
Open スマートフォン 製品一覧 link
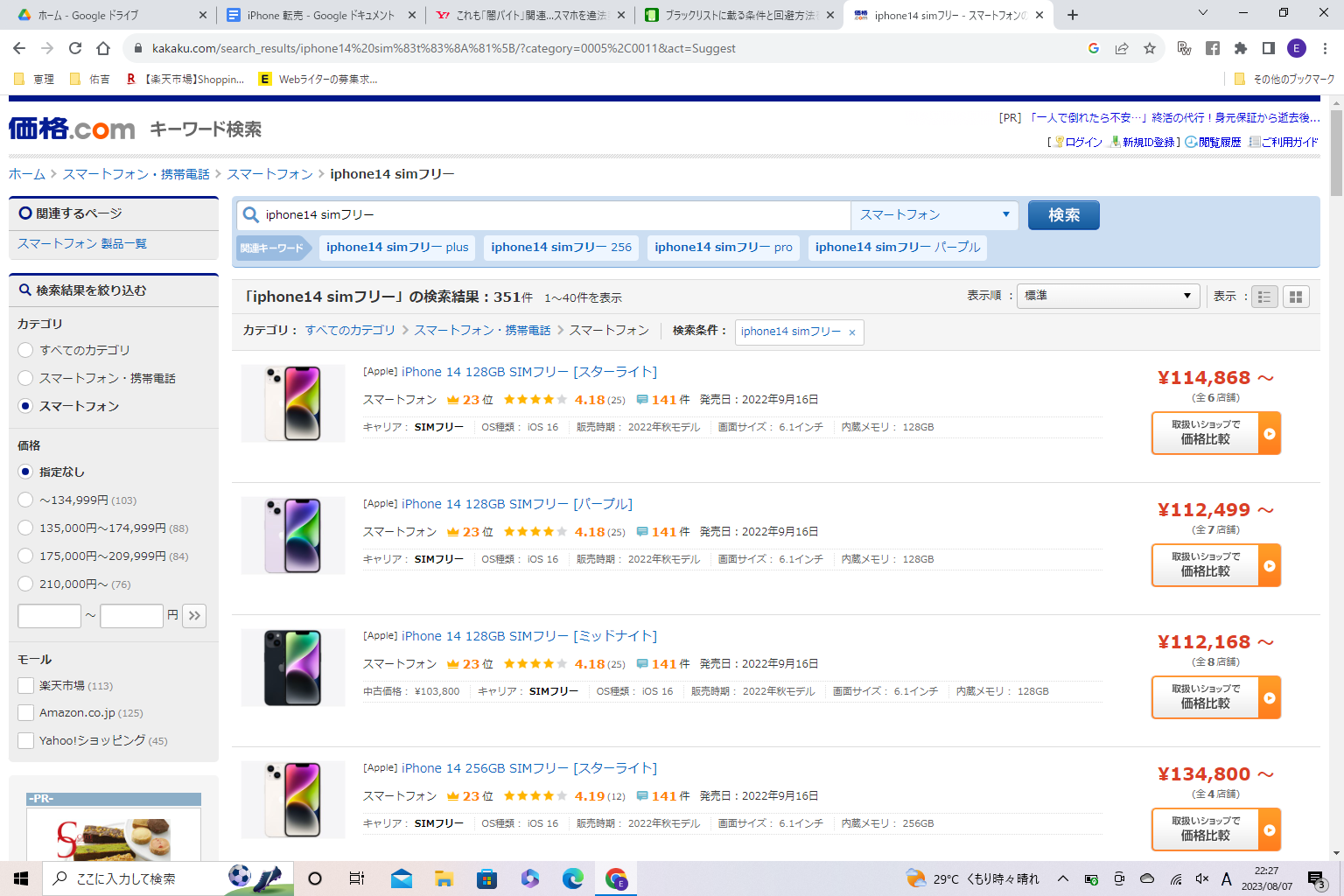tap(82, 243)
